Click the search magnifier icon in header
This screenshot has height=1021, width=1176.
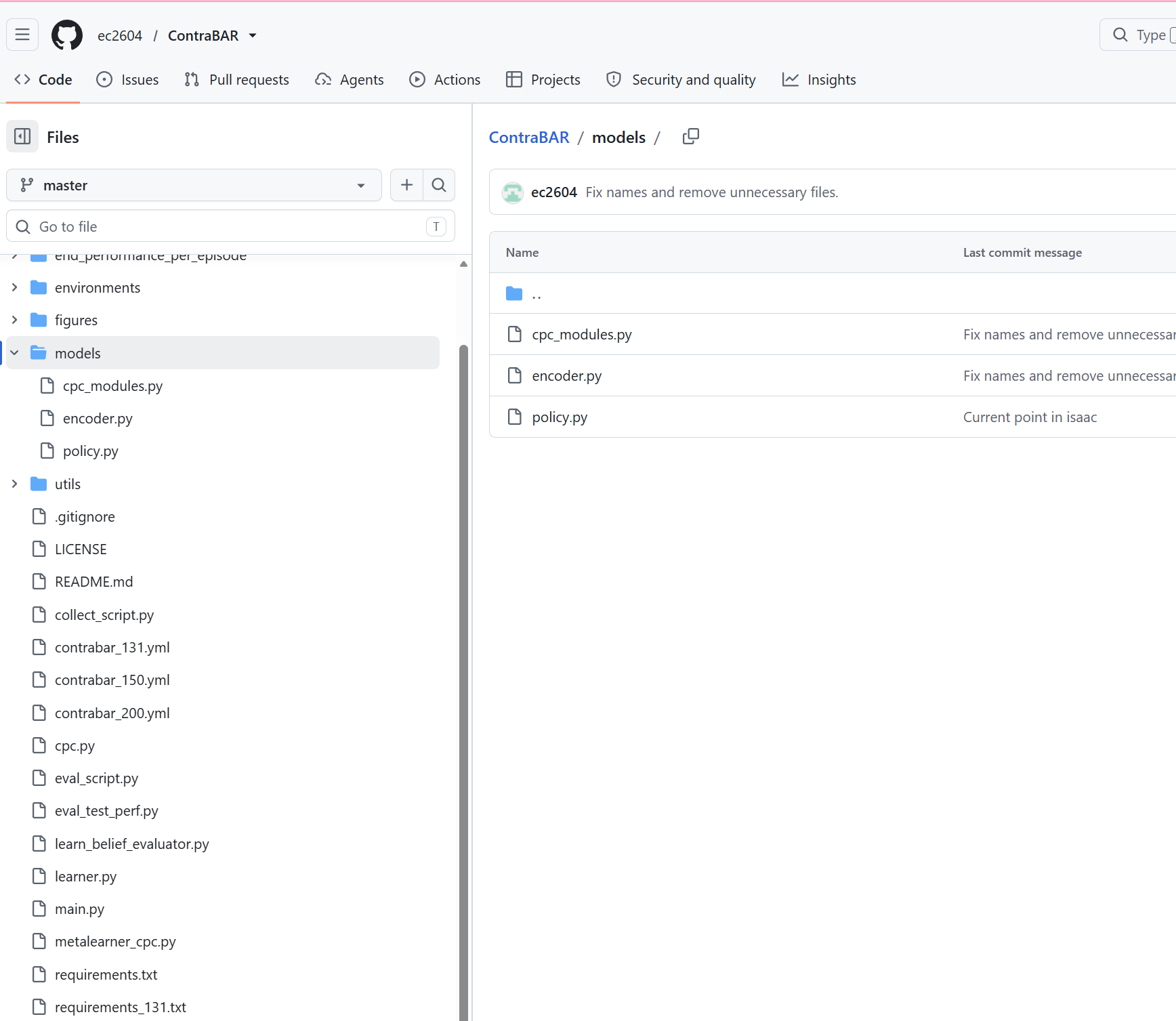pyautogui.click(x=1120, y=35)
